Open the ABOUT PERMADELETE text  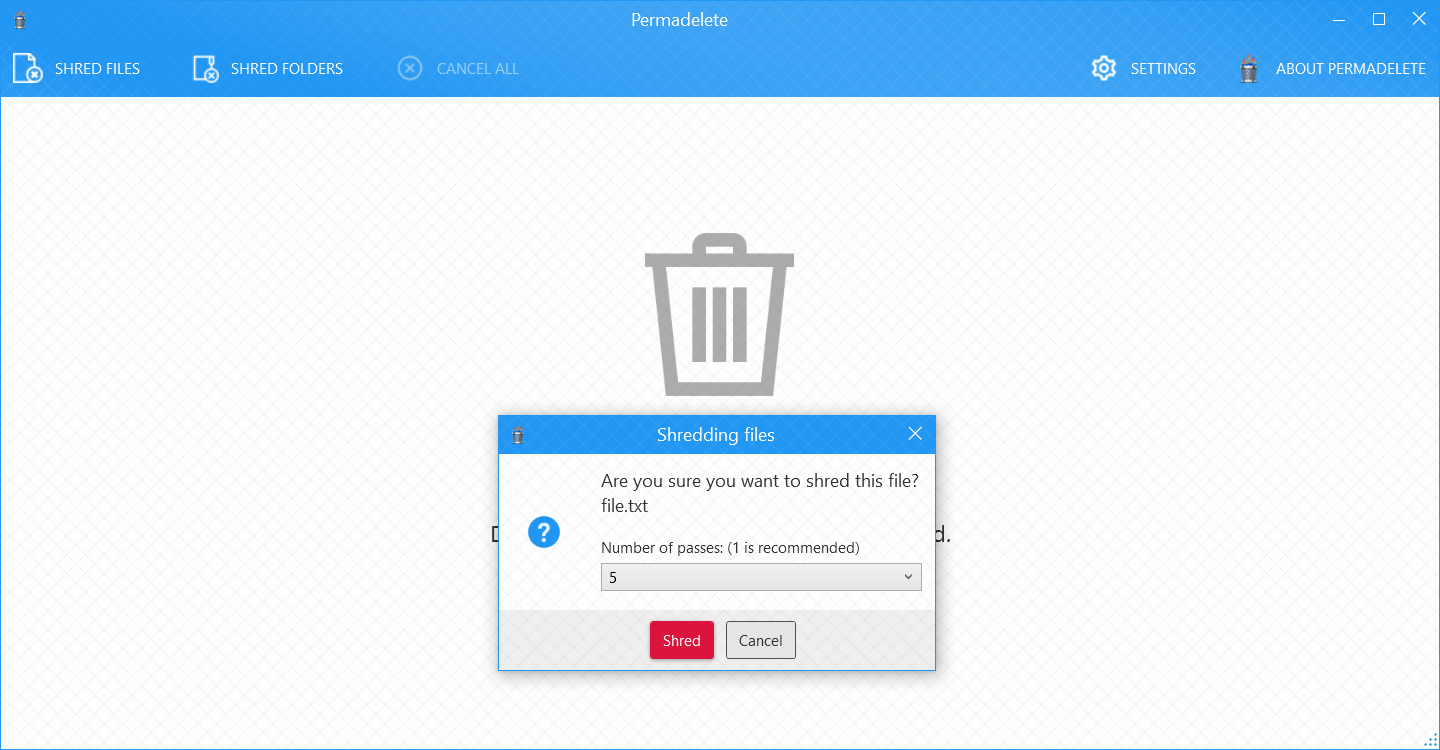pyautogui.click(x=1351, y=69)
